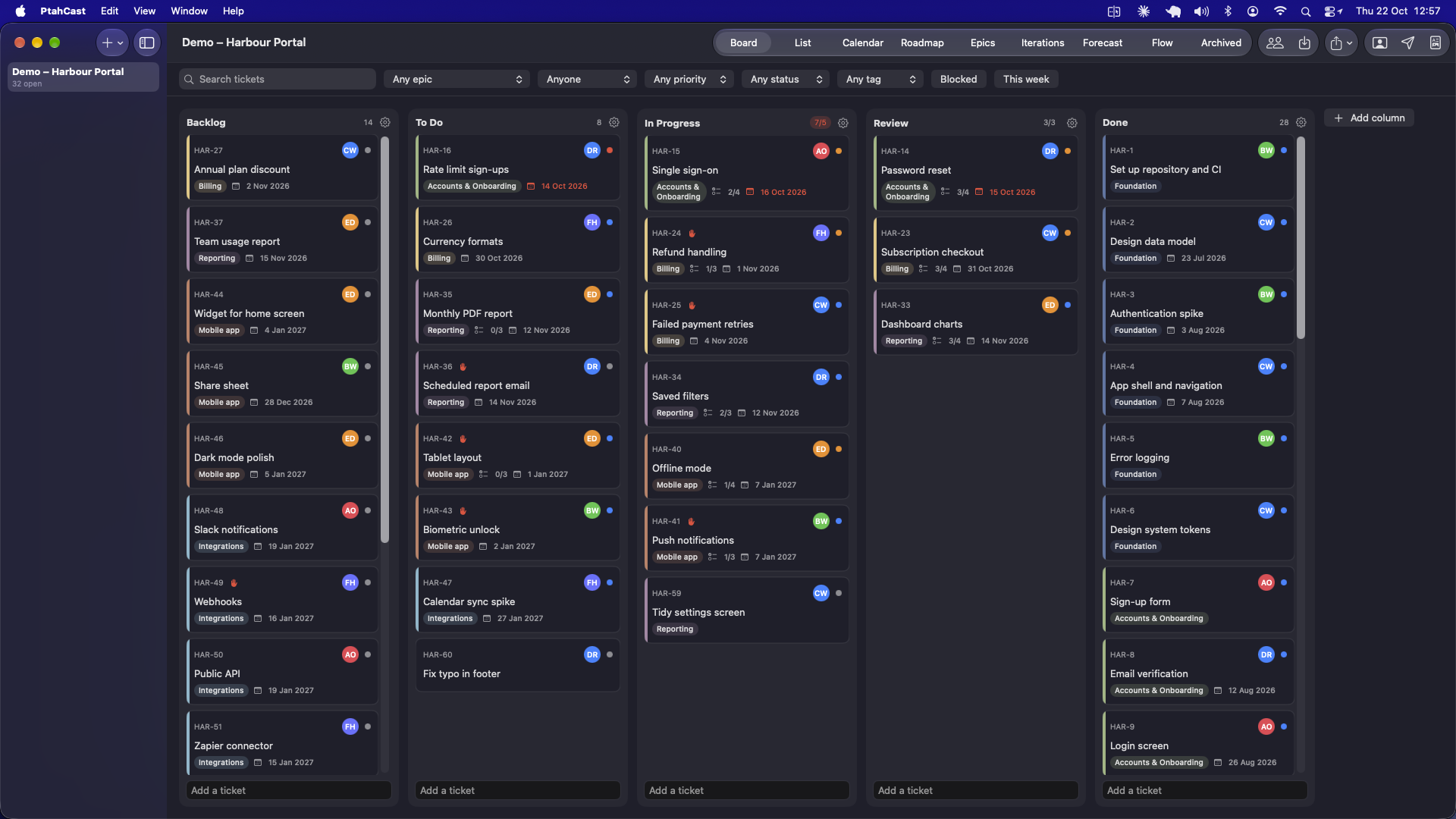
Task: Open Review column settings gear
Action: 1072,123
